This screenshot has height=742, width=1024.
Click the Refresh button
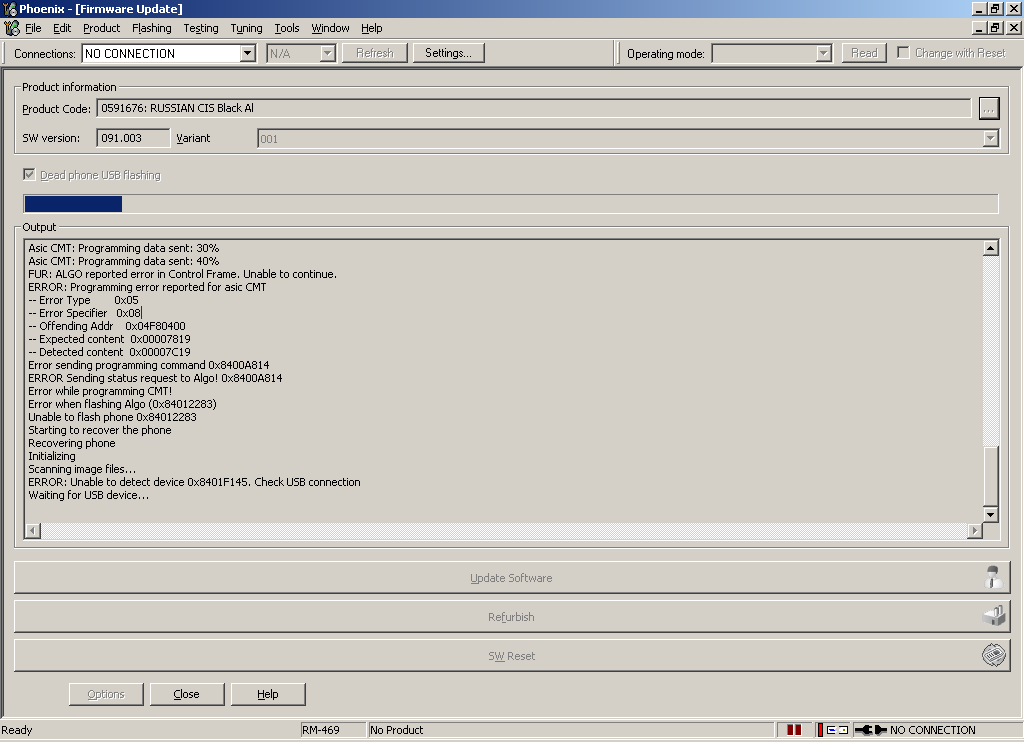coord(375,53)
